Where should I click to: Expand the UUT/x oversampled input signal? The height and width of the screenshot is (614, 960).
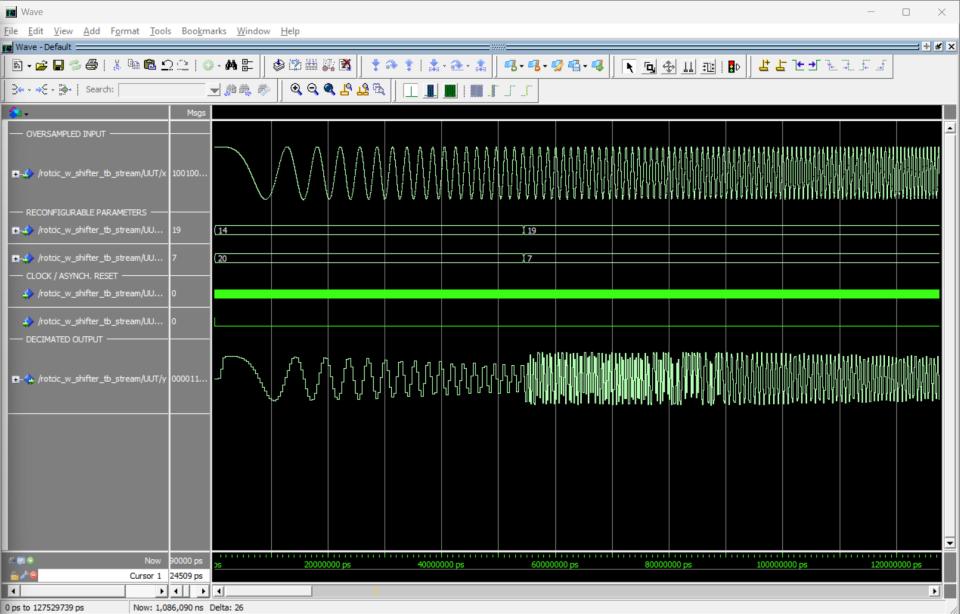pos(15,174)
